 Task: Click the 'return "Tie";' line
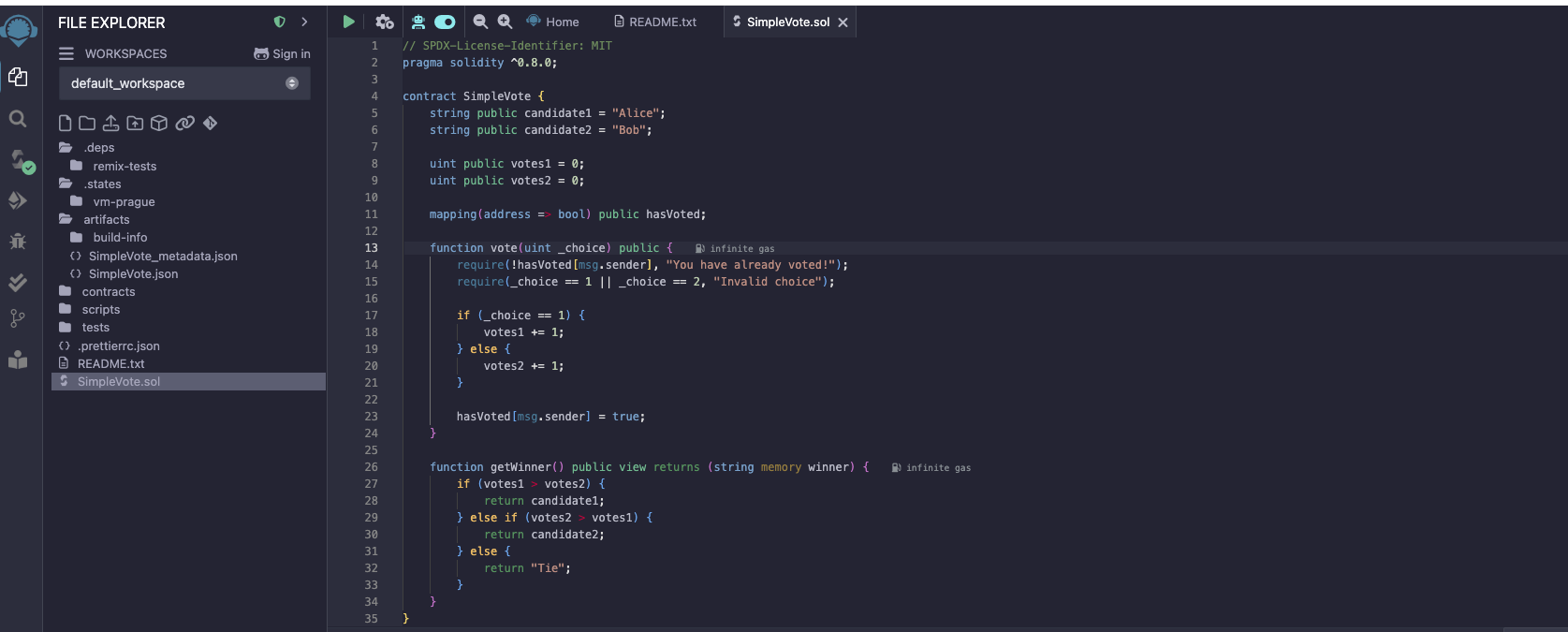pyautogui.click(x=527, y=568)
